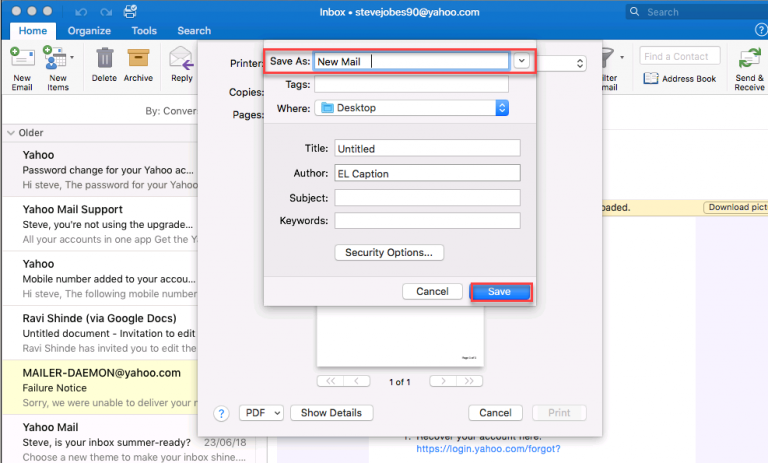Click the Keywords field
The image size is (768, 463).
427,220
